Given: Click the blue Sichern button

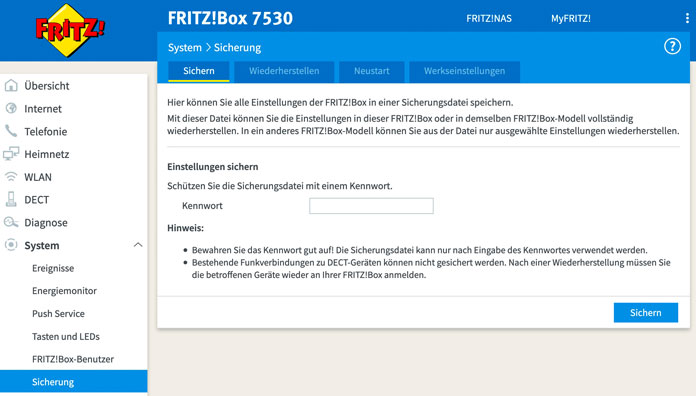Looking at the screenshot, I should pos(646,313).
